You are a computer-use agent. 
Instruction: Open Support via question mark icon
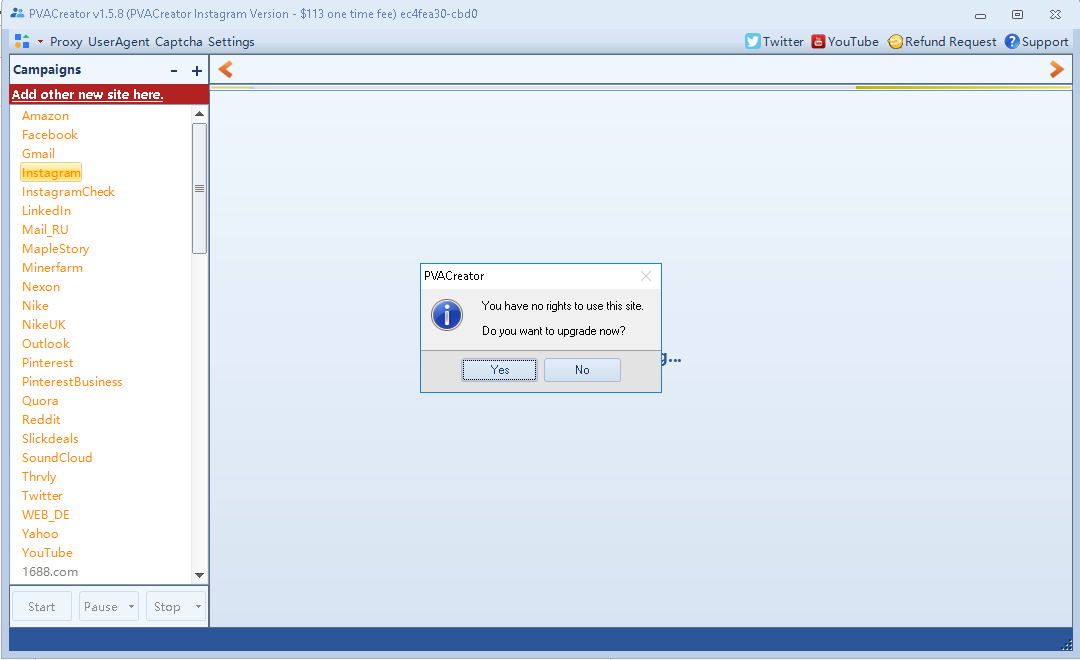tap(1012, 41)
